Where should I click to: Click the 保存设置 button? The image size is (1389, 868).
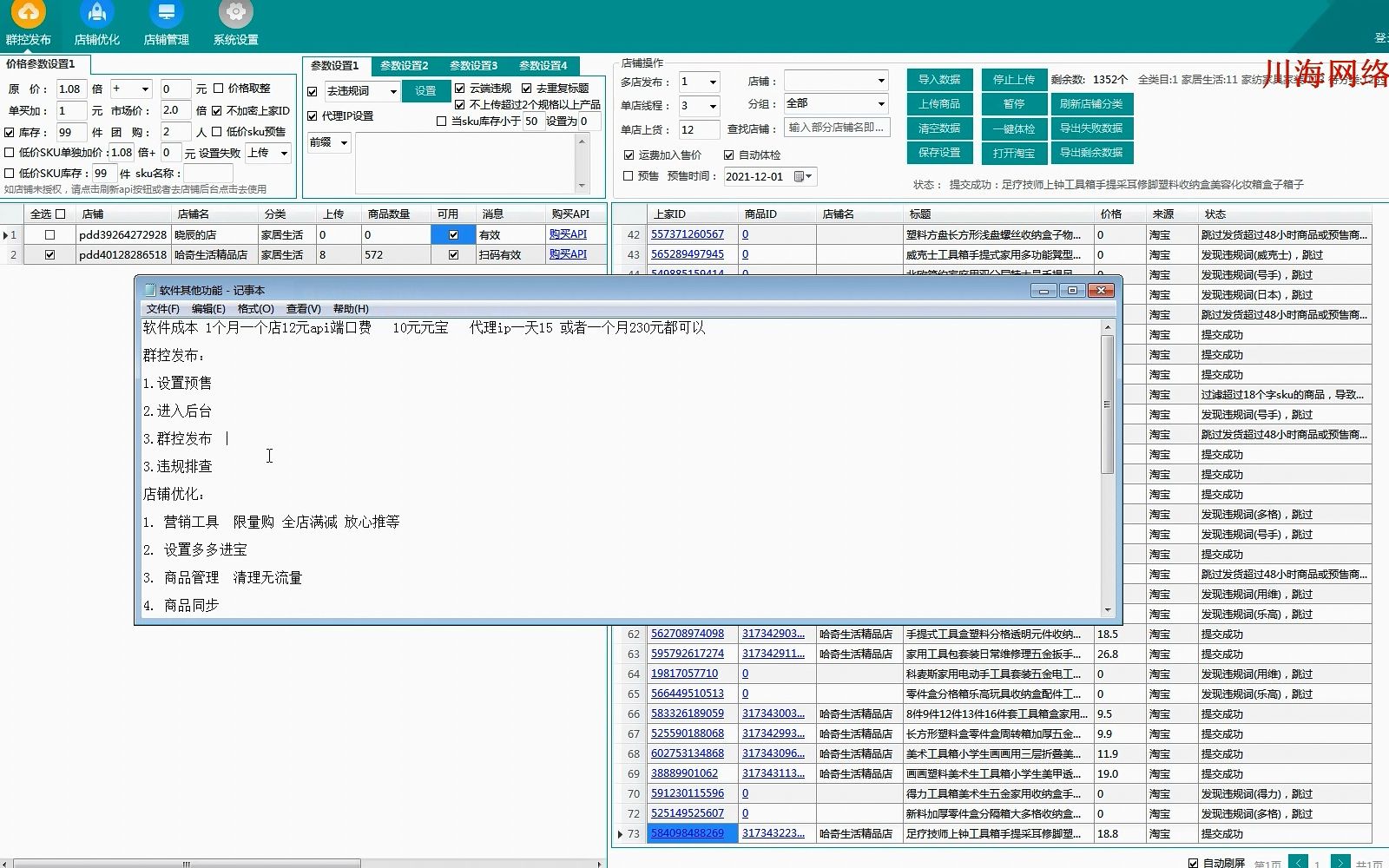[939, 152]
